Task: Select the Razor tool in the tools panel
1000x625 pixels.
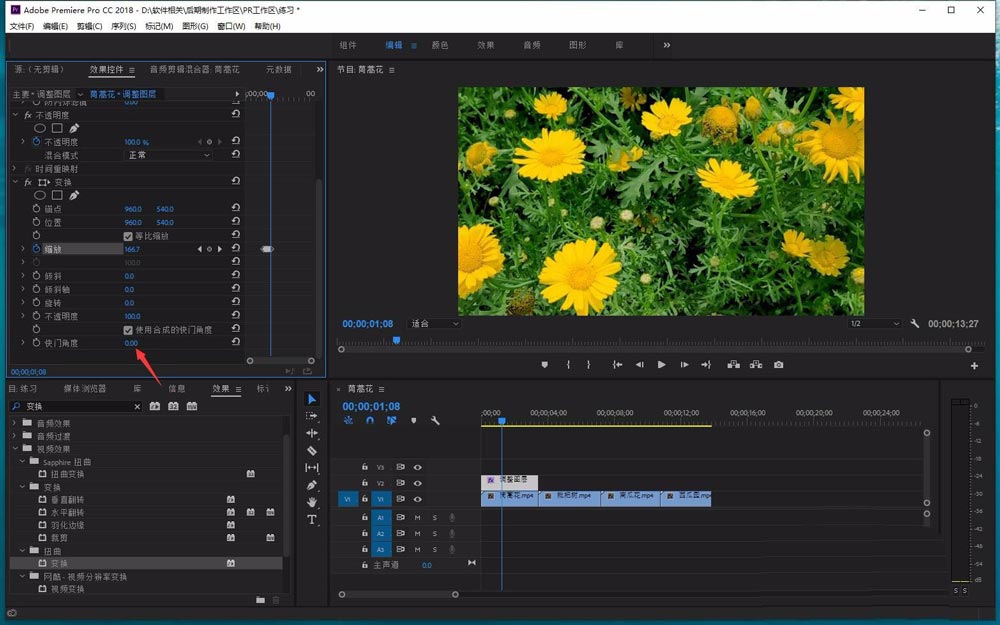Action: pyautogui.click(x=312, y=451)
